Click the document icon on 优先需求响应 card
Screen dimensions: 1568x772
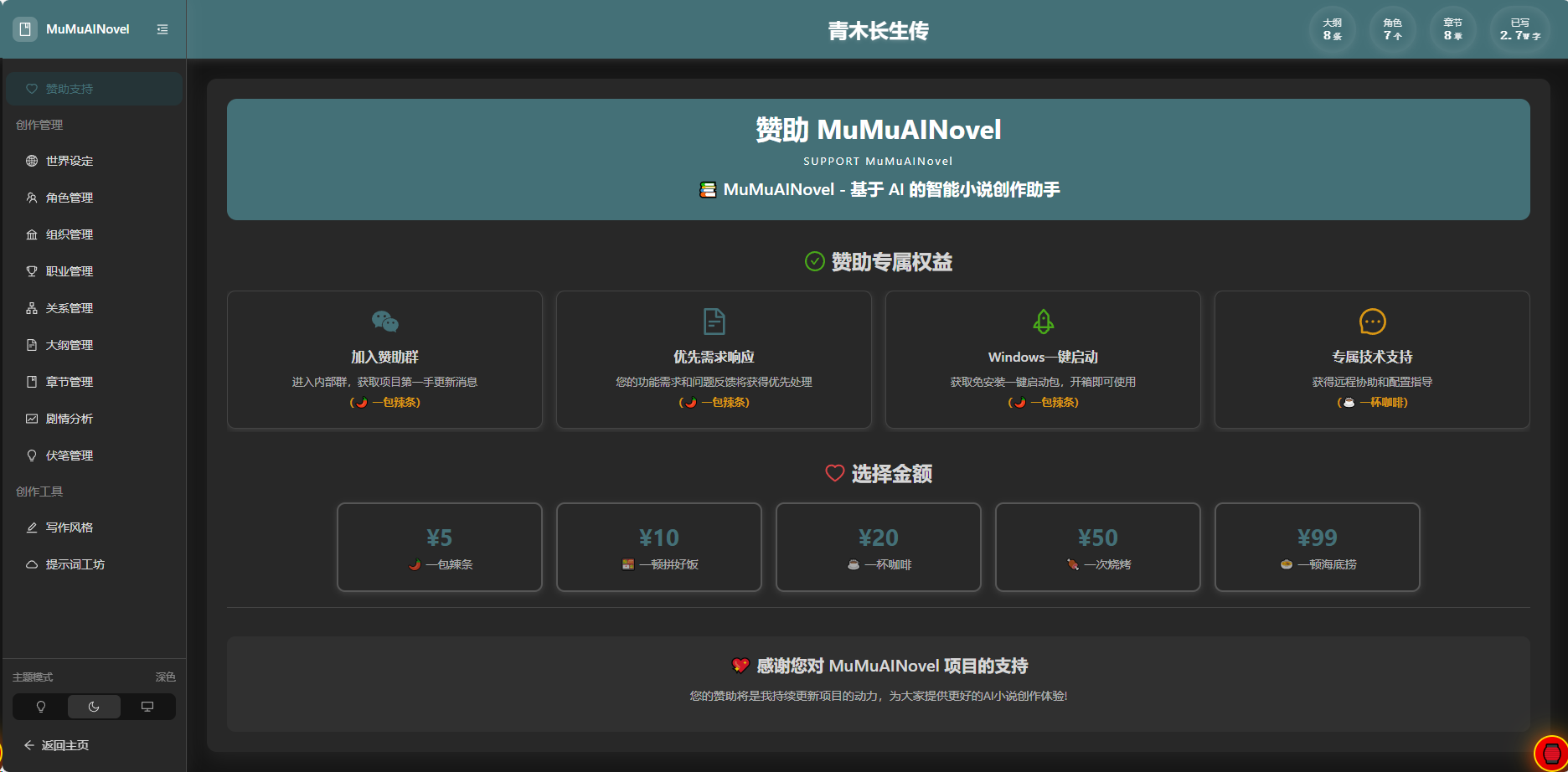[714, 322]
